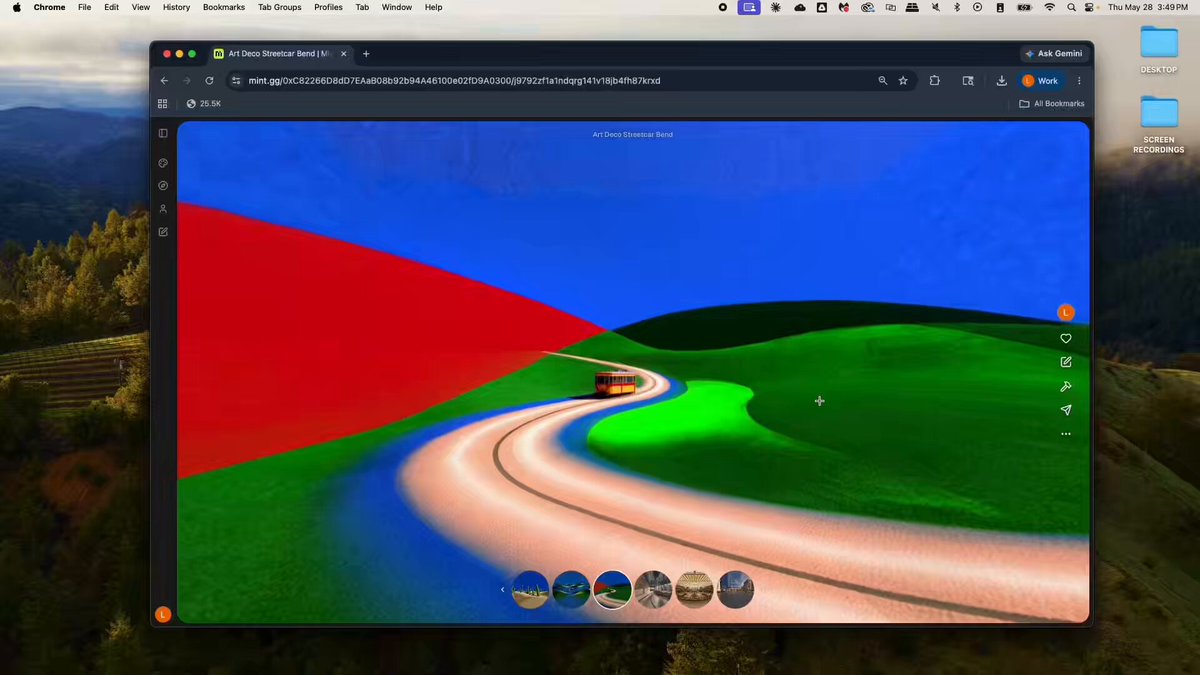Click the Bluetooth menu bar icon
1200x675 pixels.
(956, 7)
